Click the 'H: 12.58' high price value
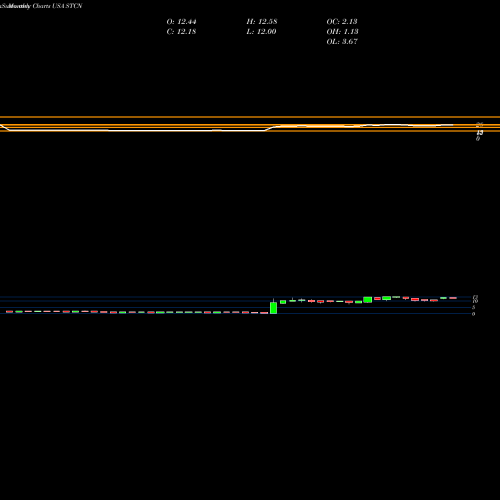The image size is (500, 500). click(x=262, y=22)
